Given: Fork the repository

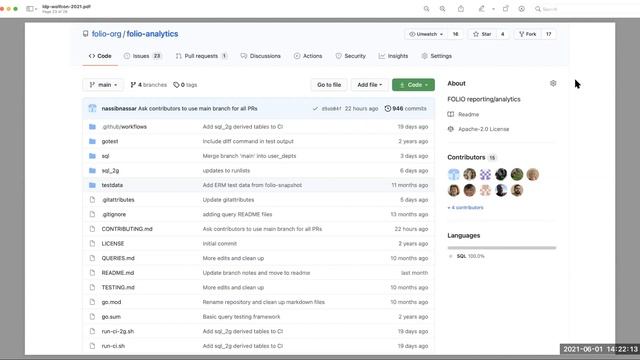Looking at the screenshot, I should pos(527,34).
